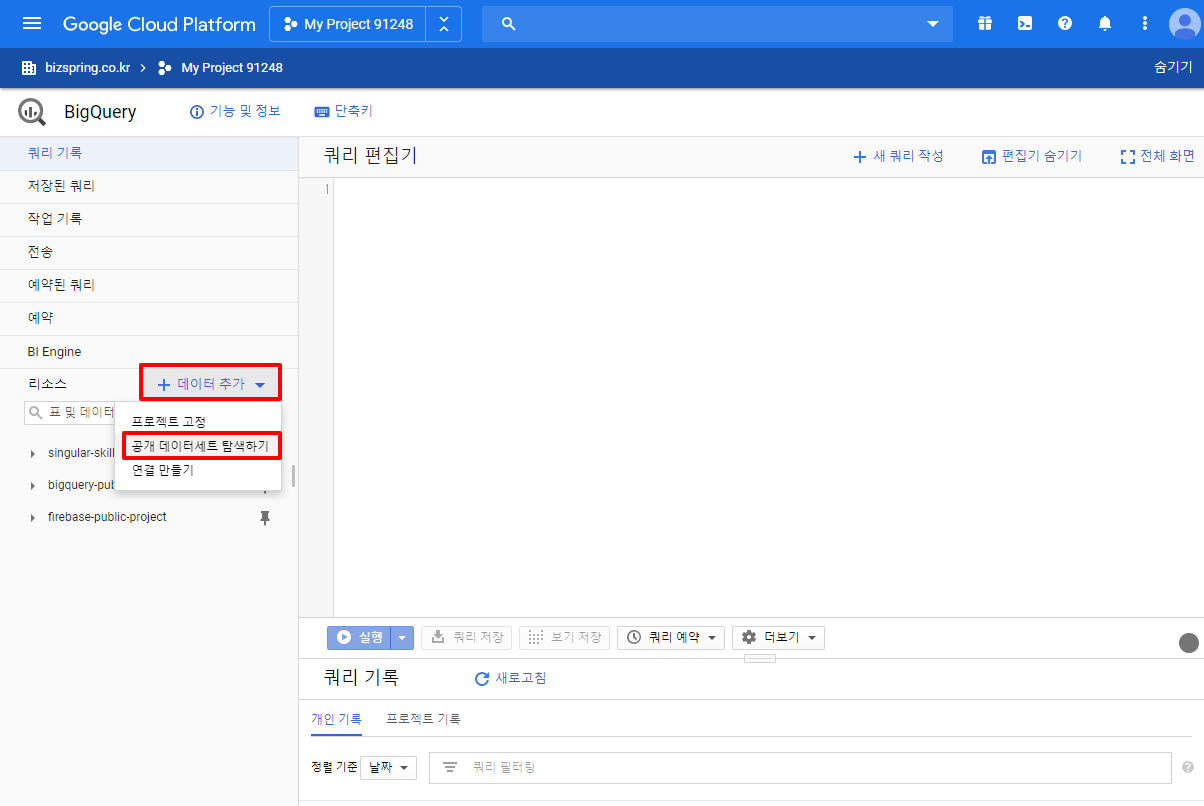Open the notifications bell icon
Viewport: 1204px width, 806px height.
pyautogui.click(x=1104, y=23)
